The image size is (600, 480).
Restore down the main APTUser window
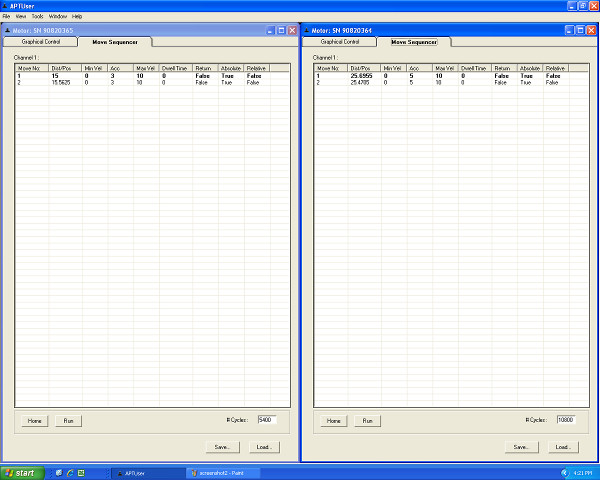point(582,5)
